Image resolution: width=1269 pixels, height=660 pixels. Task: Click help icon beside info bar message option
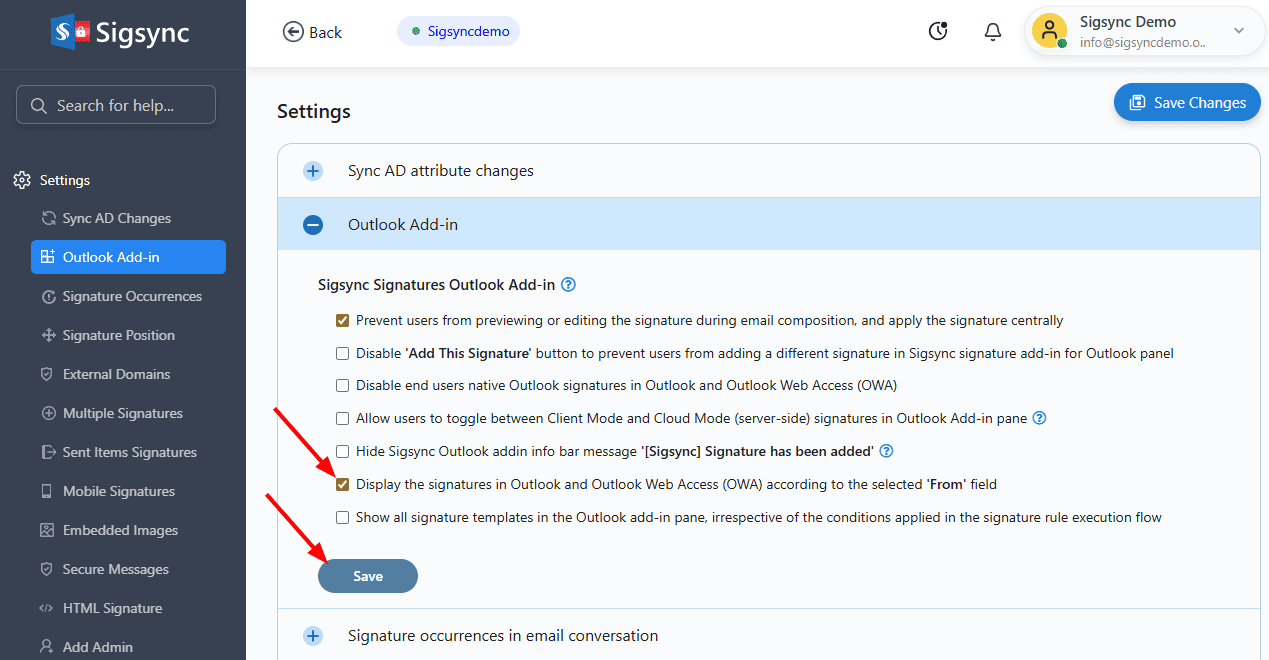pos(885,451)
